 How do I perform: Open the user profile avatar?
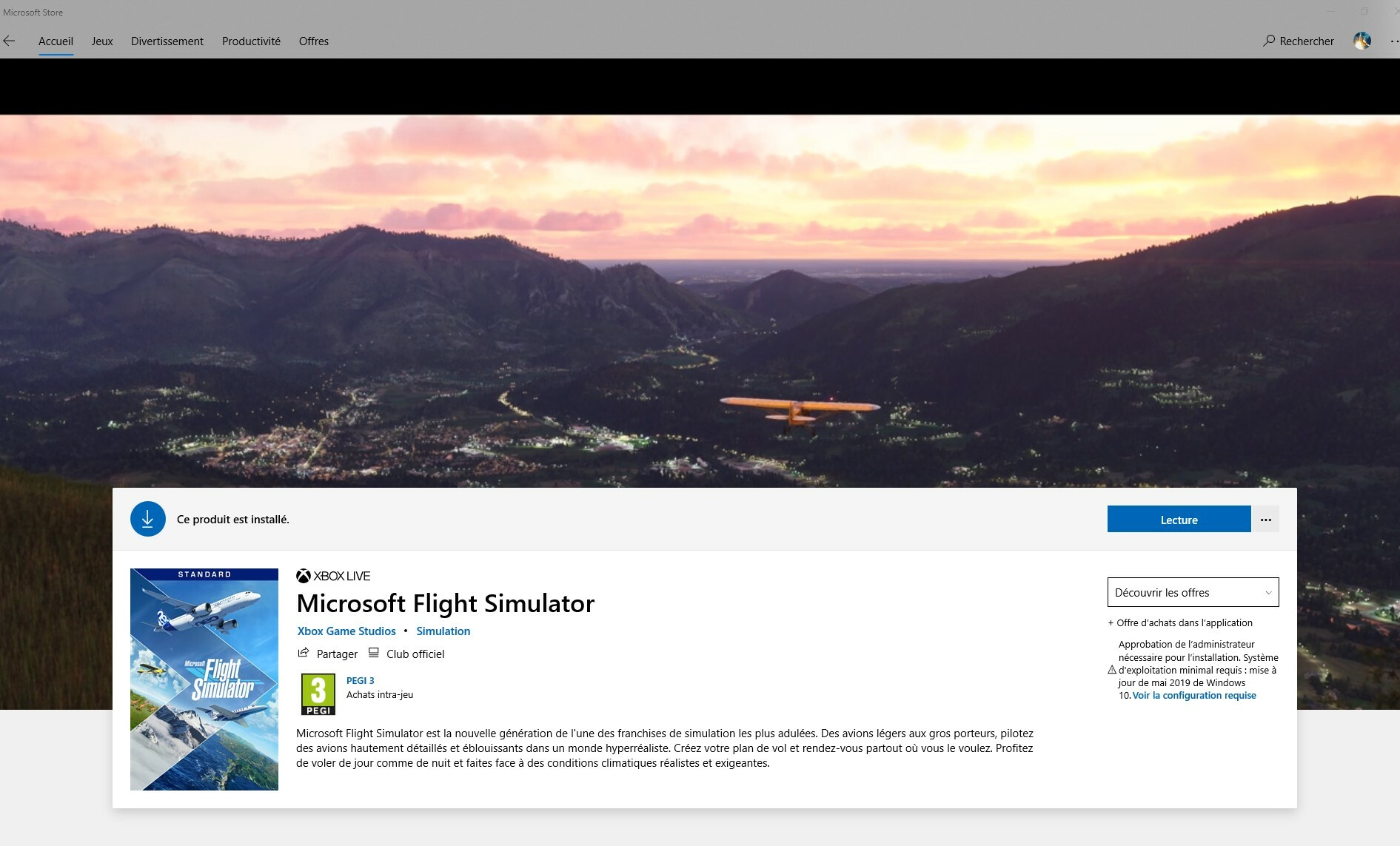click(1362, 41)
